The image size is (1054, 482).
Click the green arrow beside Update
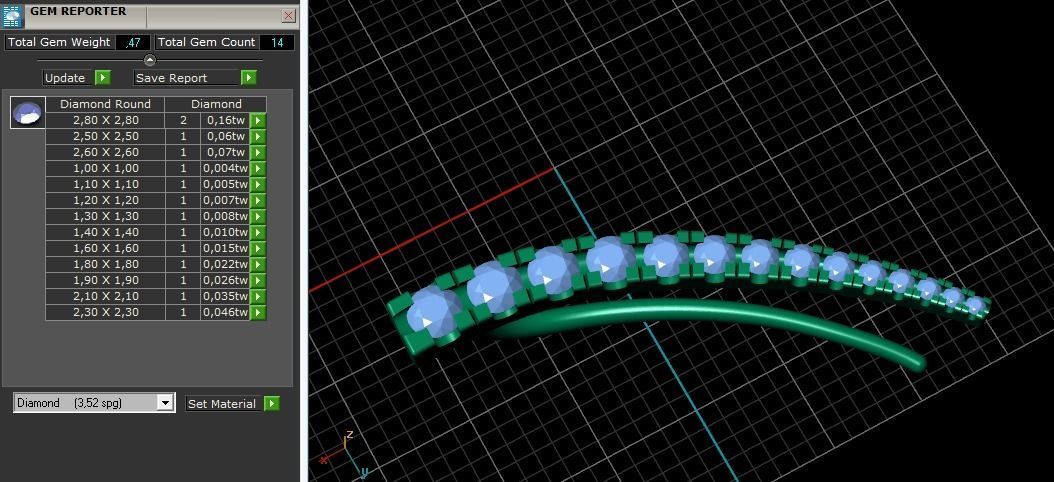pos(102,78)
